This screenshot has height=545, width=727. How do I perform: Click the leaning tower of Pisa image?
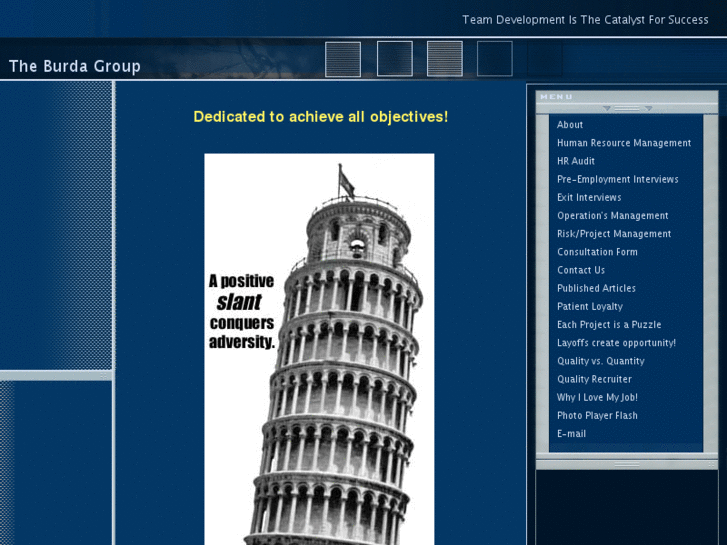(319, 350)
